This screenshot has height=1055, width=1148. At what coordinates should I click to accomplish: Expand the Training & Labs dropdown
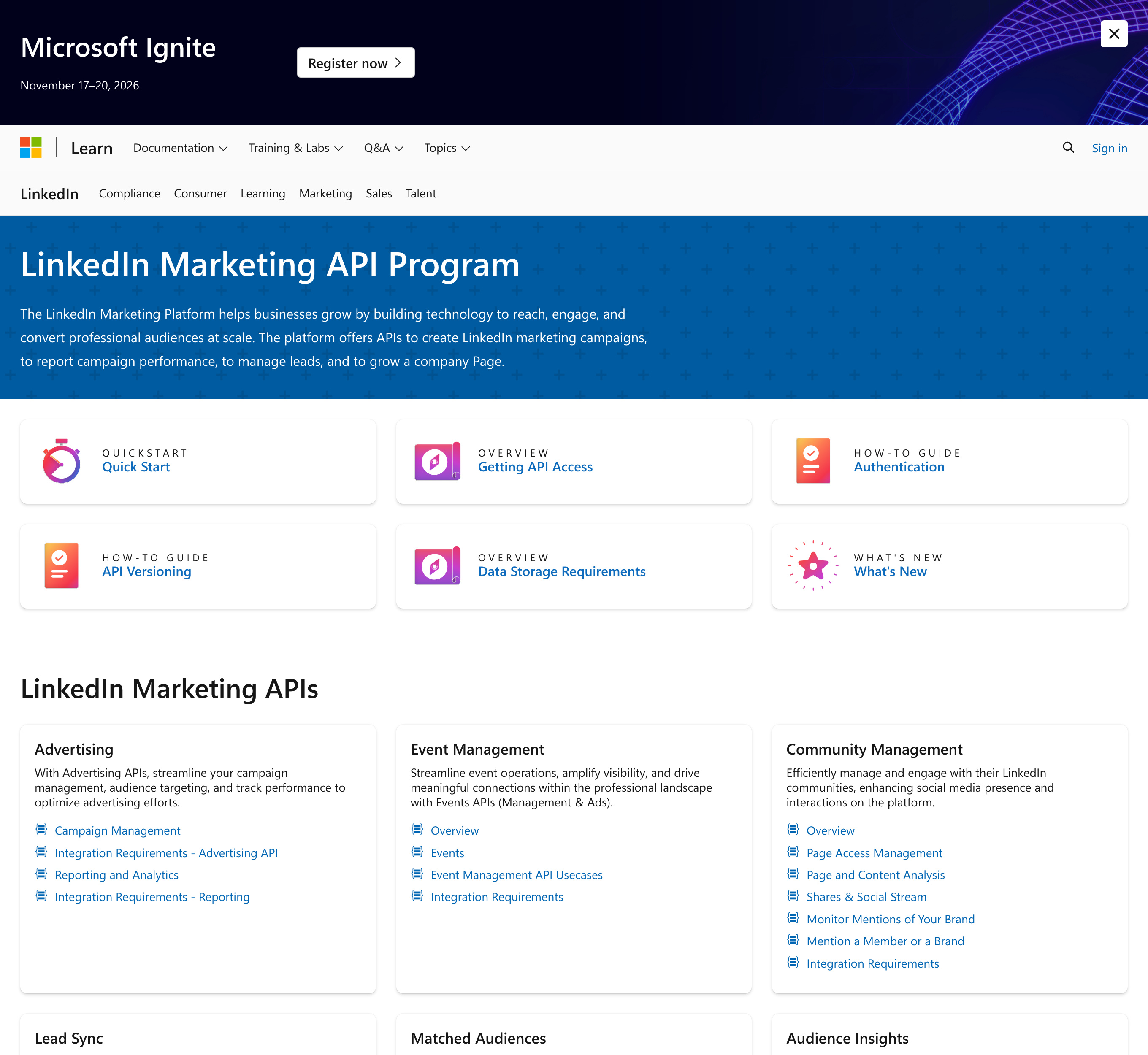click(x=296, y=148)
